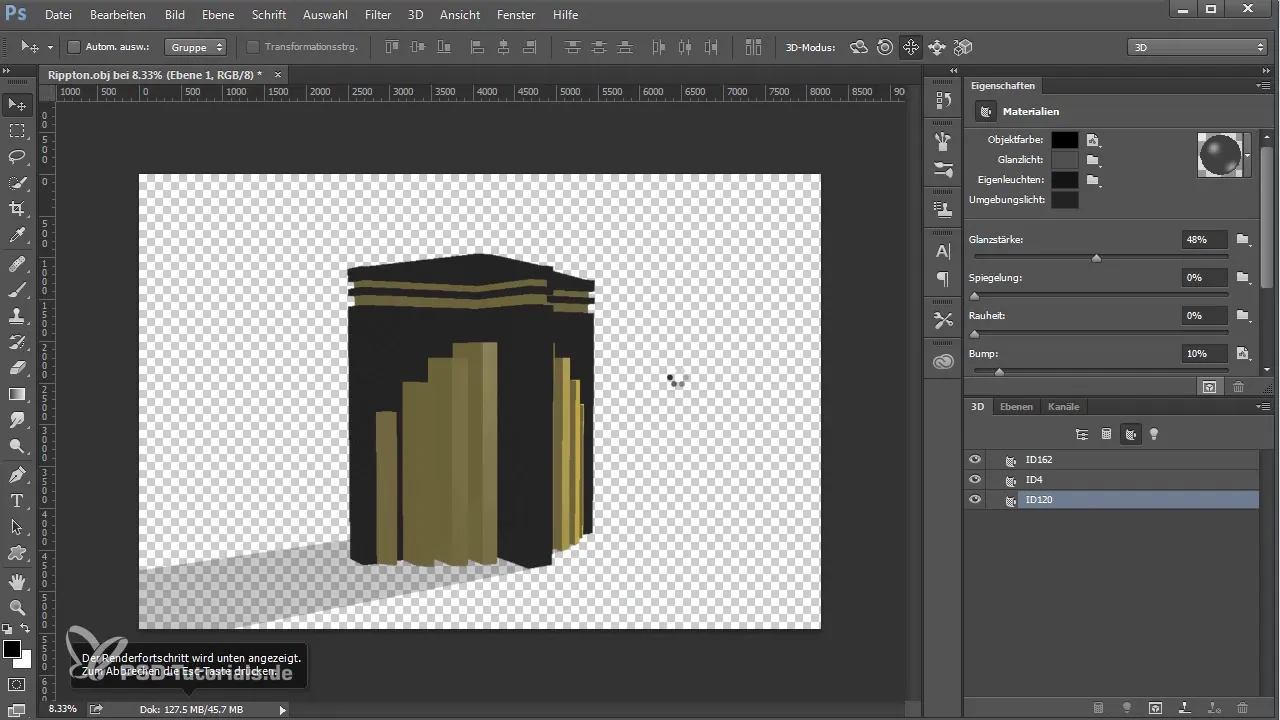Select the Crop tool
1280x720 pixels.
(x=17, y=209)
